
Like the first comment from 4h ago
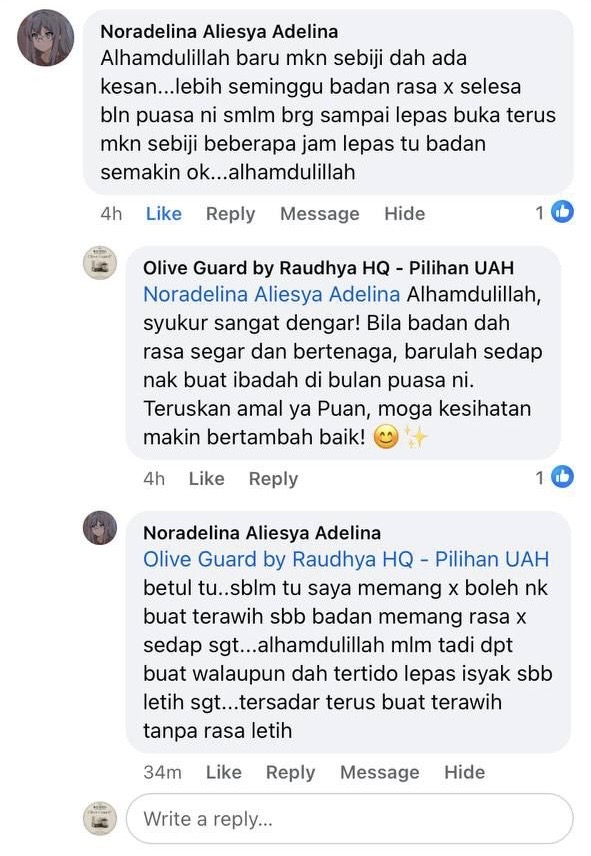[x=164, y=213]
